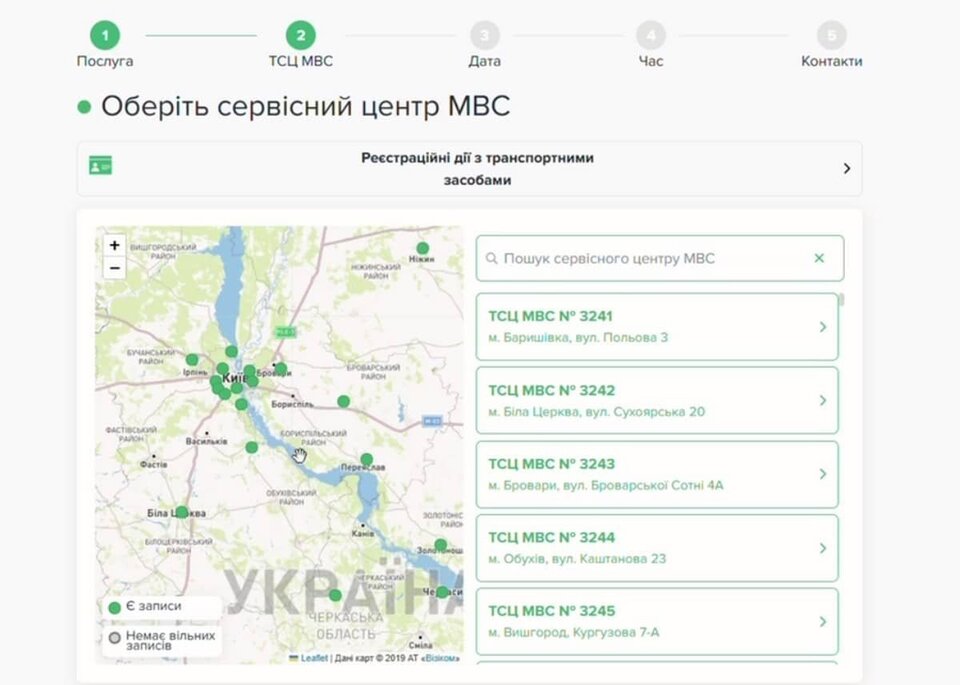960x685 pixels.
Task: Clear the service center search field
Action: pyautogui.click(x=819, y=258)
